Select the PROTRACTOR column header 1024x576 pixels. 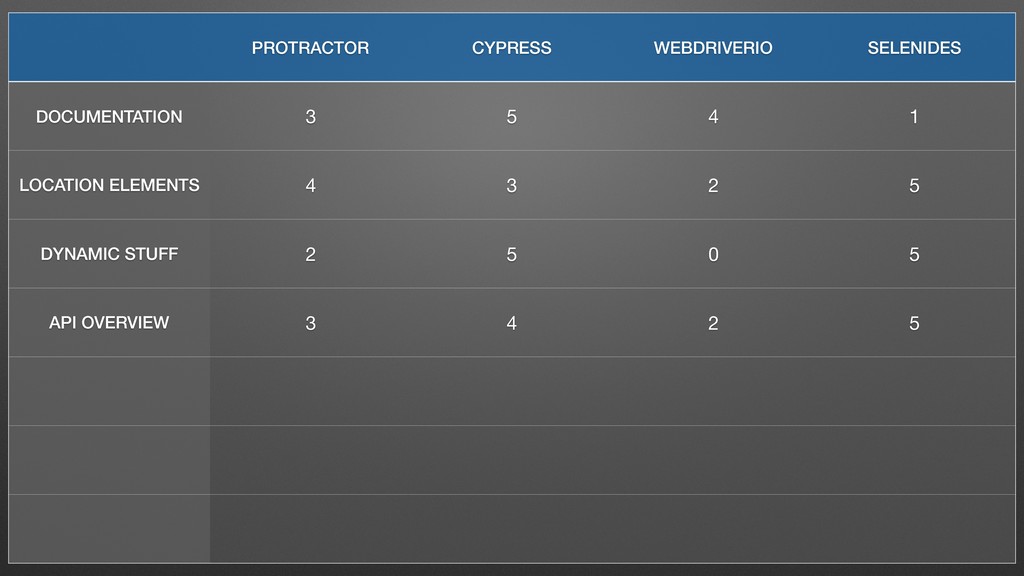point(310,48)
